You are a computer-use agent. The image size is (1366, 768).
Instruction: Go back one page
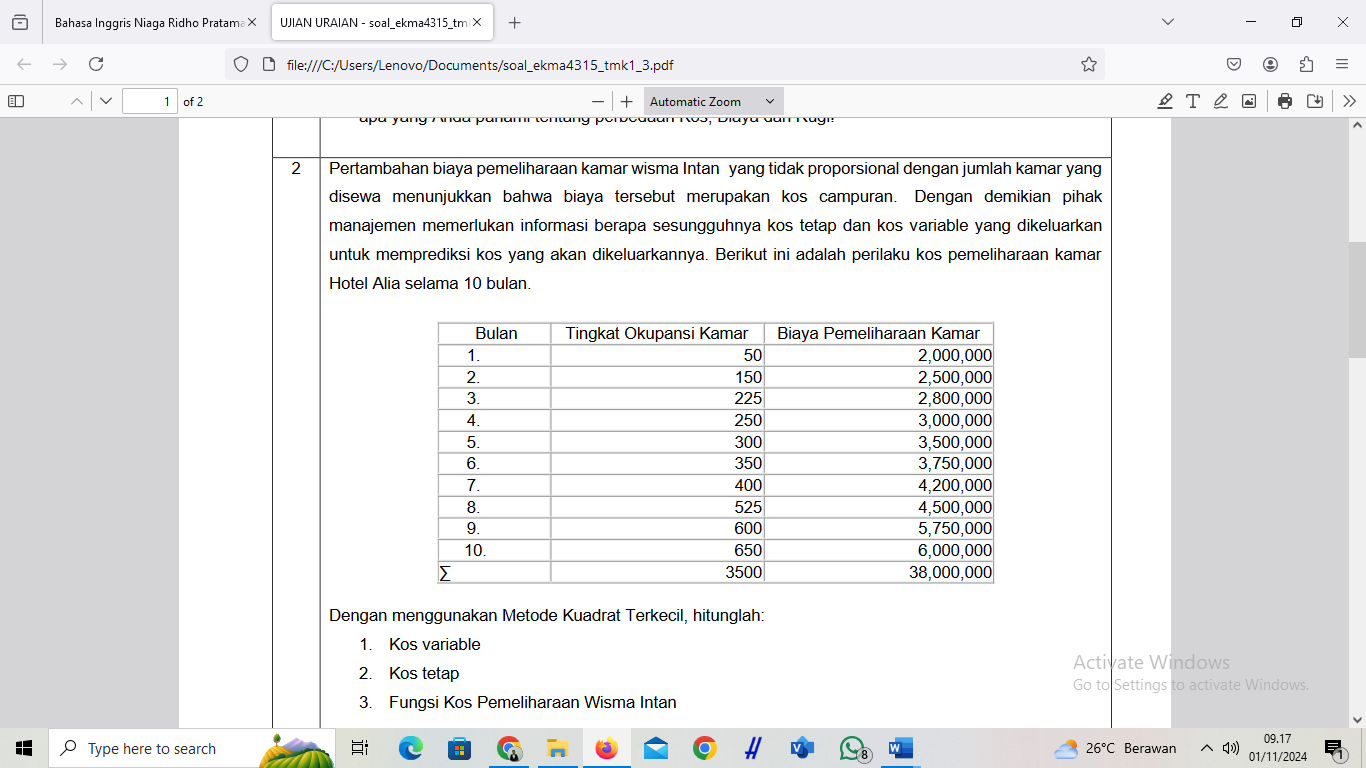point(24,64)
